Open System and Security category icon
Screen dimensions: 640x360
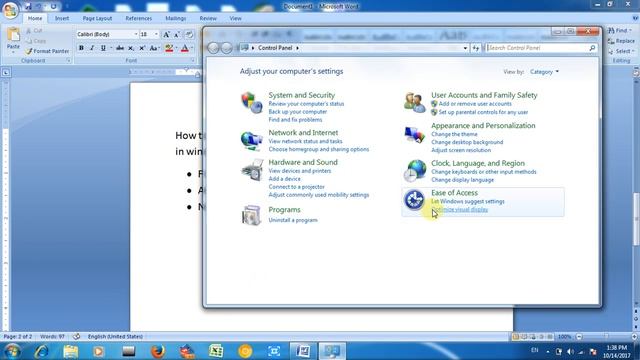click(251, 102)
